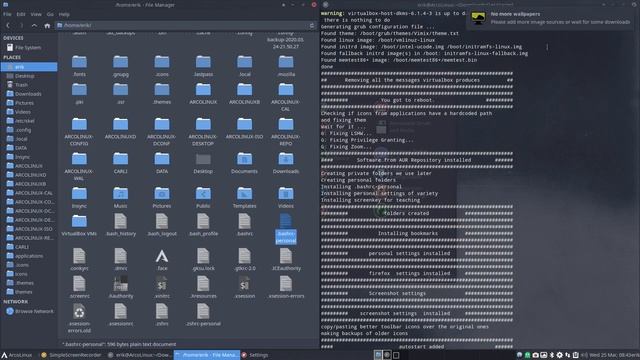The image size is (640, 360).
Task: Select the VirtualBox VMs folder icon
Action: 79,222
